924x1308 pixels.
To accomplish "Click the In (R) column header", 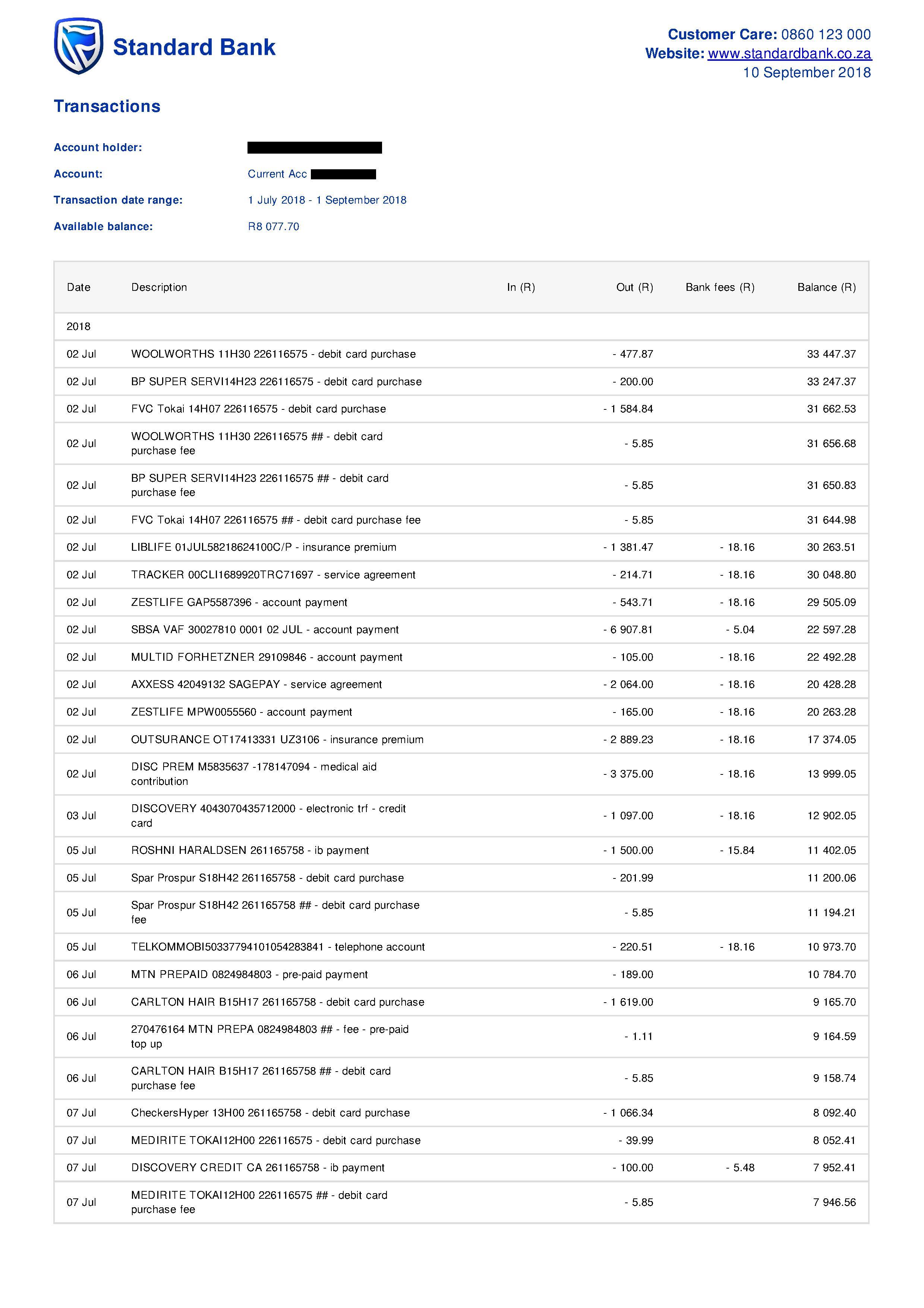I will 520,288.
